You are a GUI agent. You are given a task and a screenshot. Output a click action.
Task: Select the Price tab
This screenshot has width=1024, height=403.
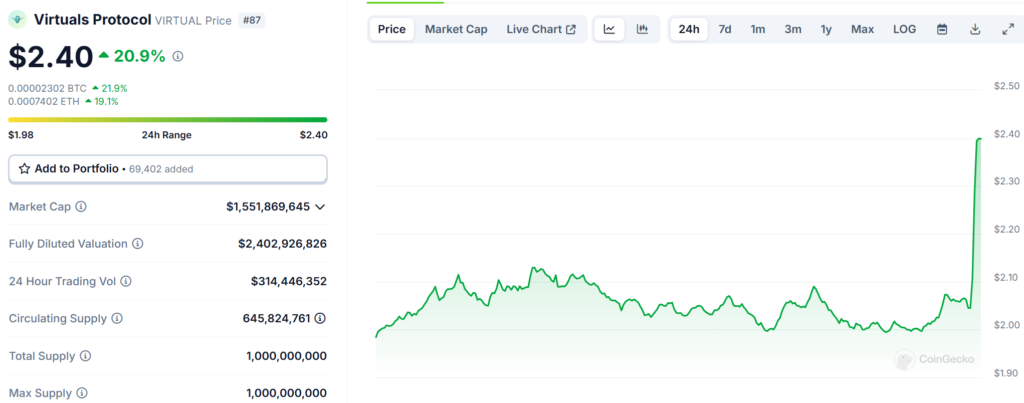tap(391, 29)
